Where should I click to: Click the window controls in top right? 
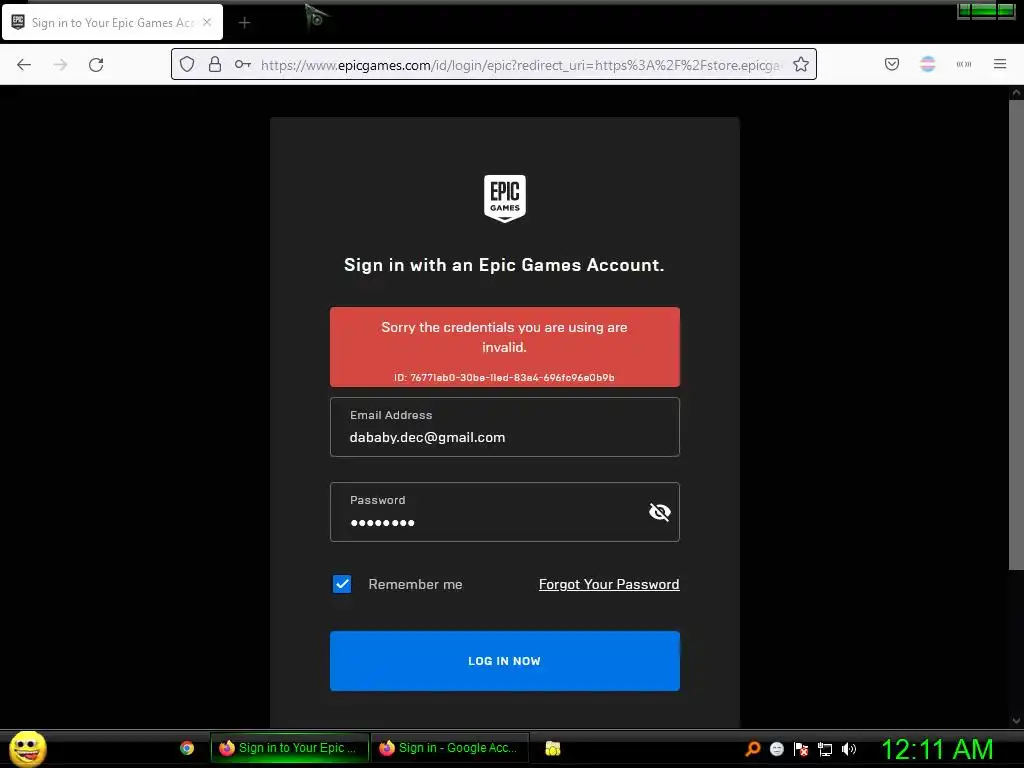point(986,10)
